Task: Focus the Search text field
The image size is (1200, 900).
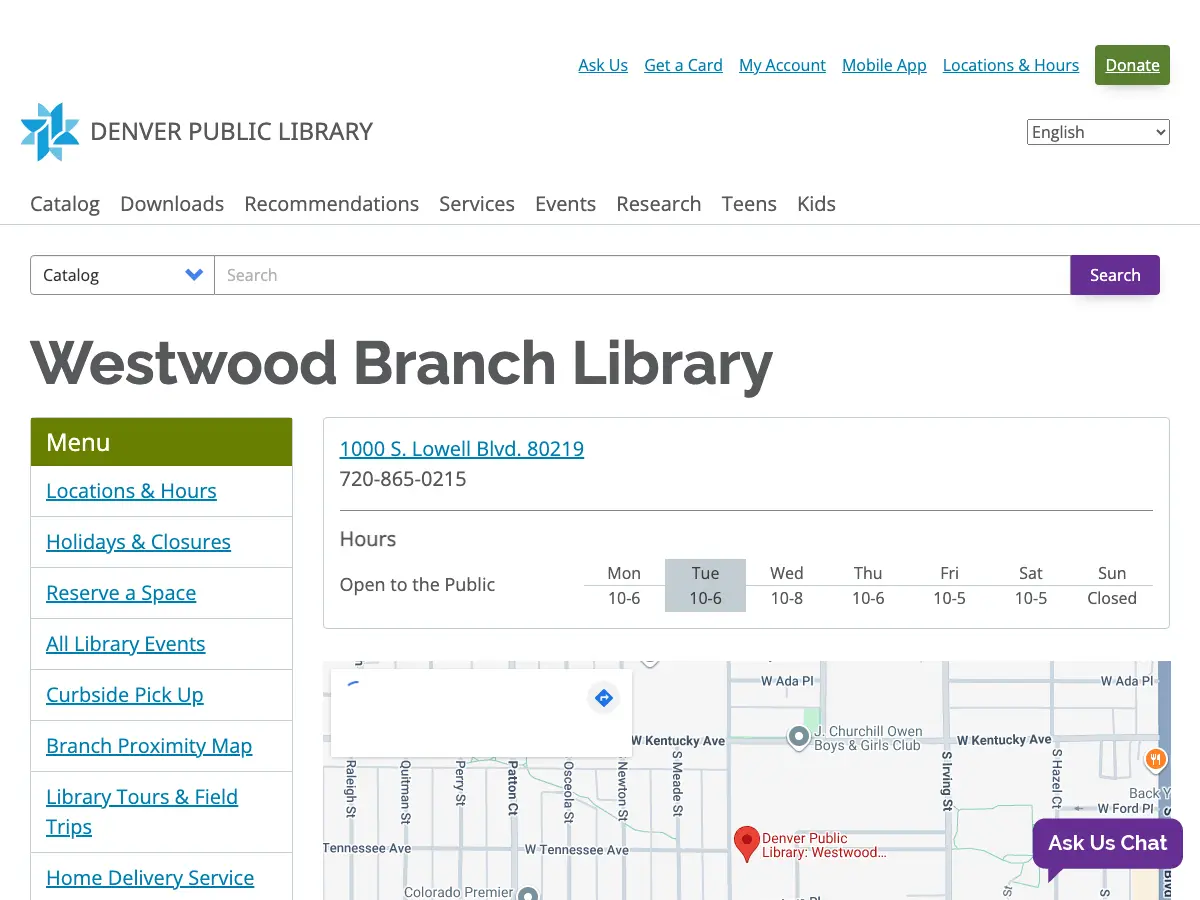Action: click(642, 275)
